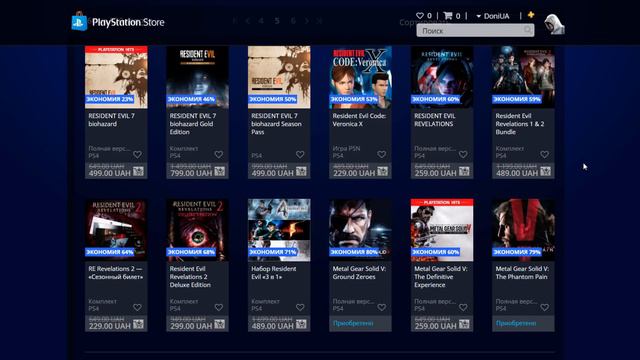Open the Resident Evil «3 в 1» cover image

(279, 230)
